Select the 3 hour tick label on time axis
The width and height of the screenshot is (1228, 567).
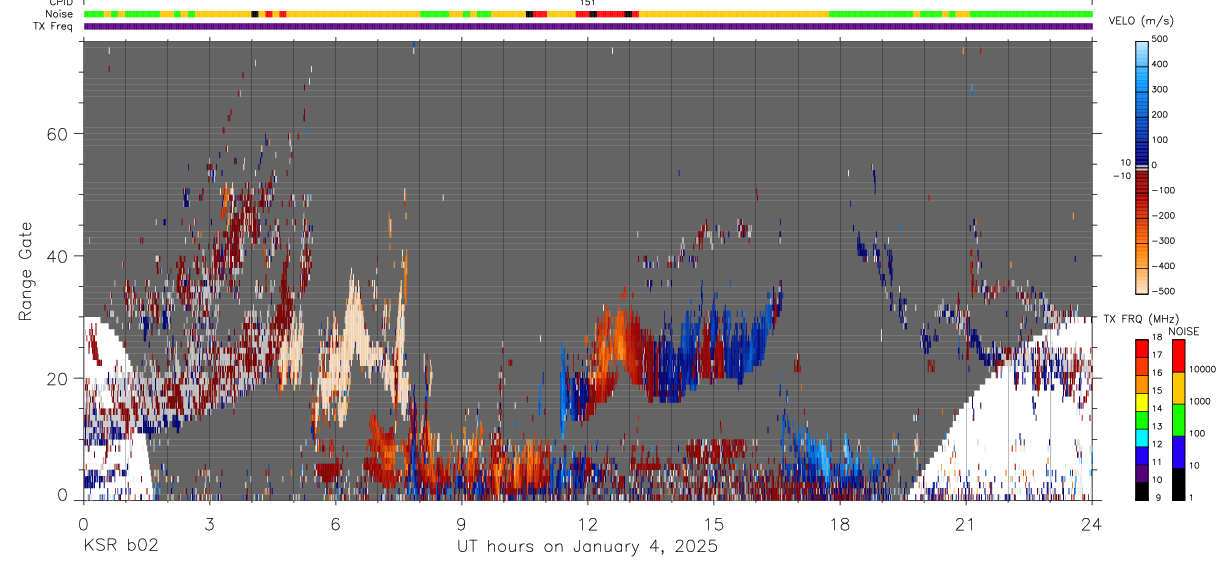209,523
